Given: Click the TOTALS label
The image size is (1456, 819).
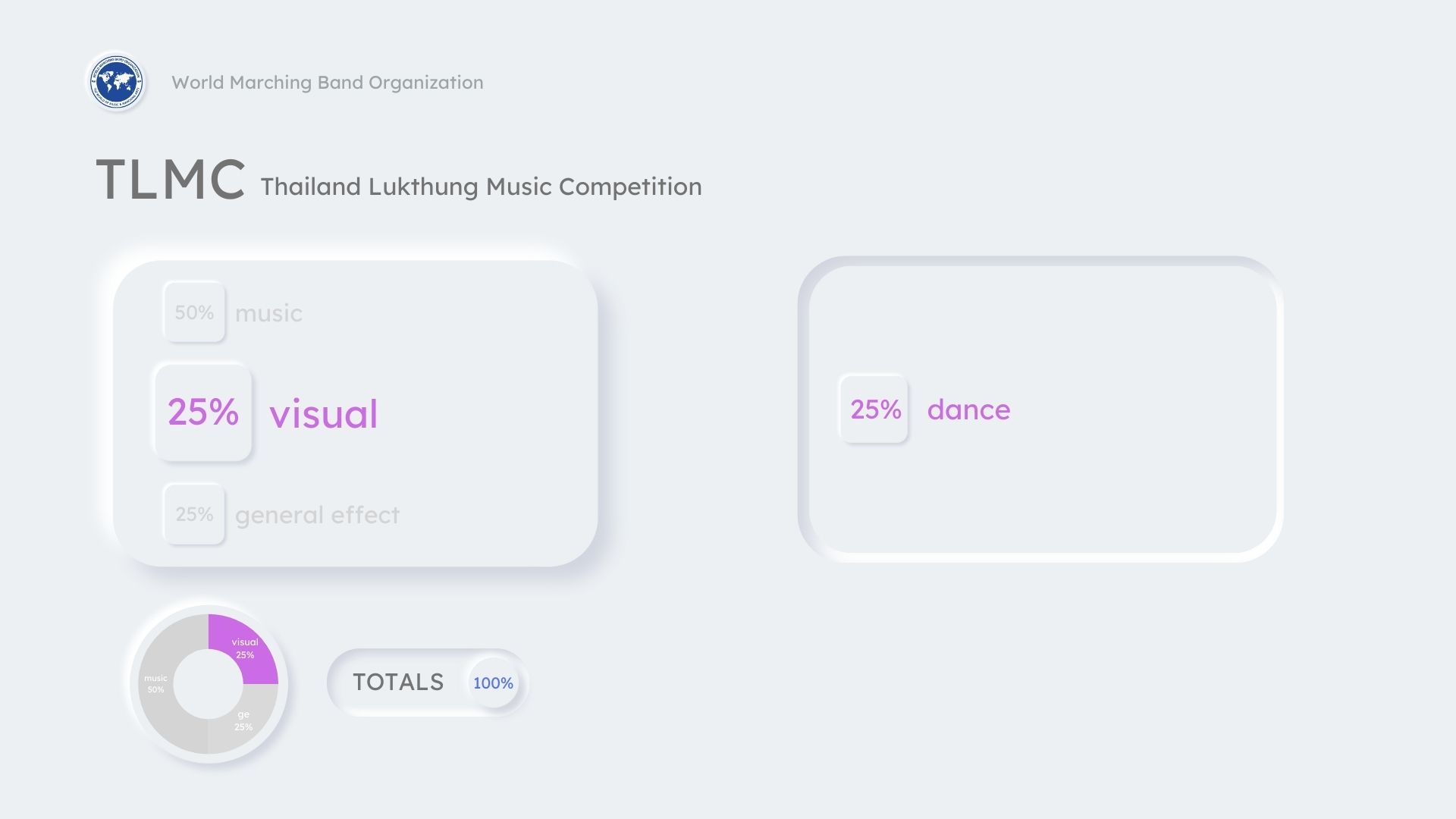Looking at the screenshot, I should click(x=398, y=682).
